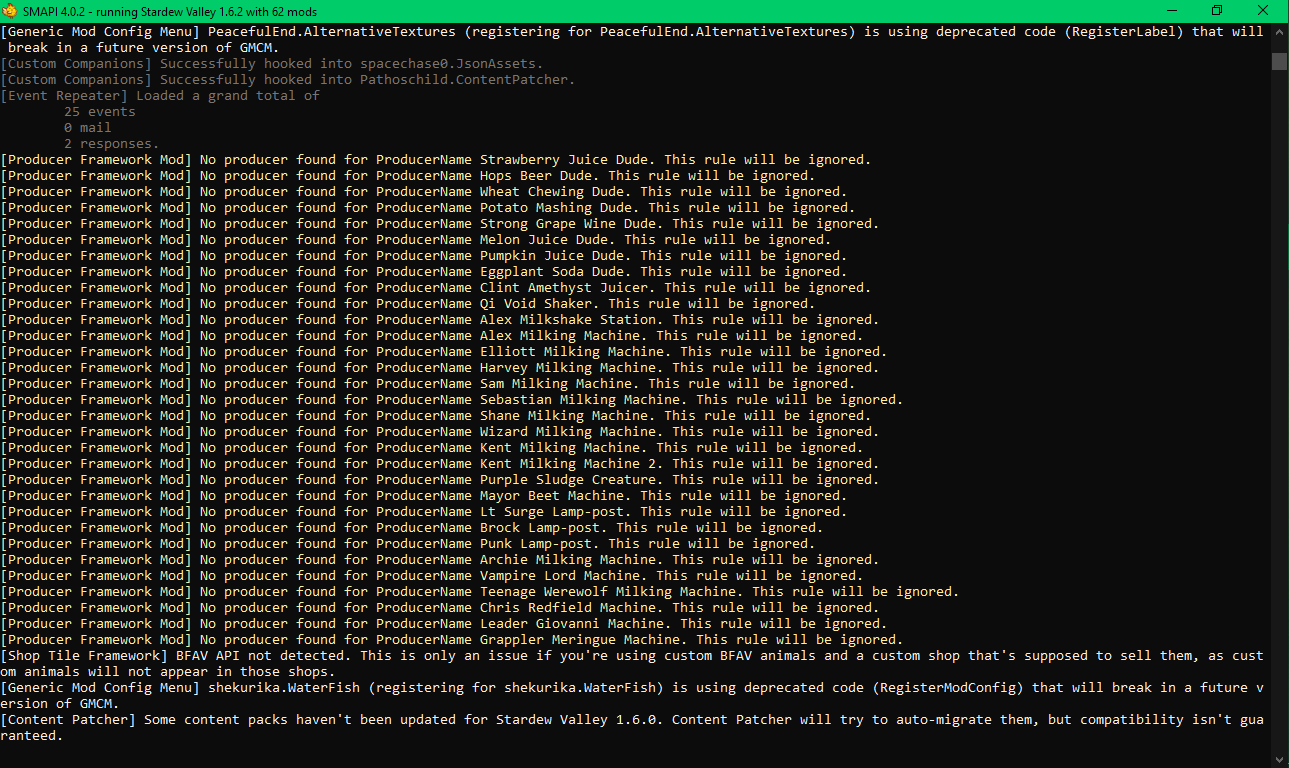Screen dimensions: 1289x768
Task: Click the scrollbar up arrow
Action: pyautogui.click(x=1279, y=32)
